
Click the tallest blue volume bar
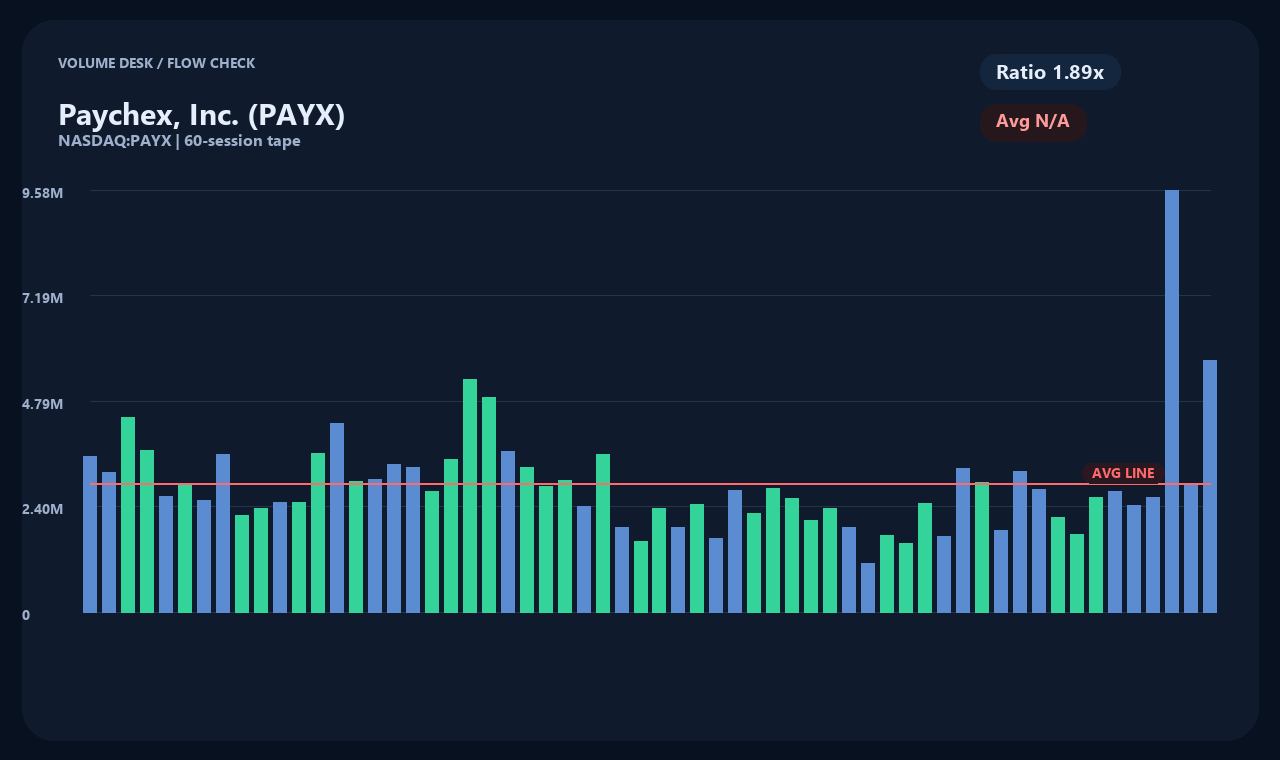tap(1172, 401)
